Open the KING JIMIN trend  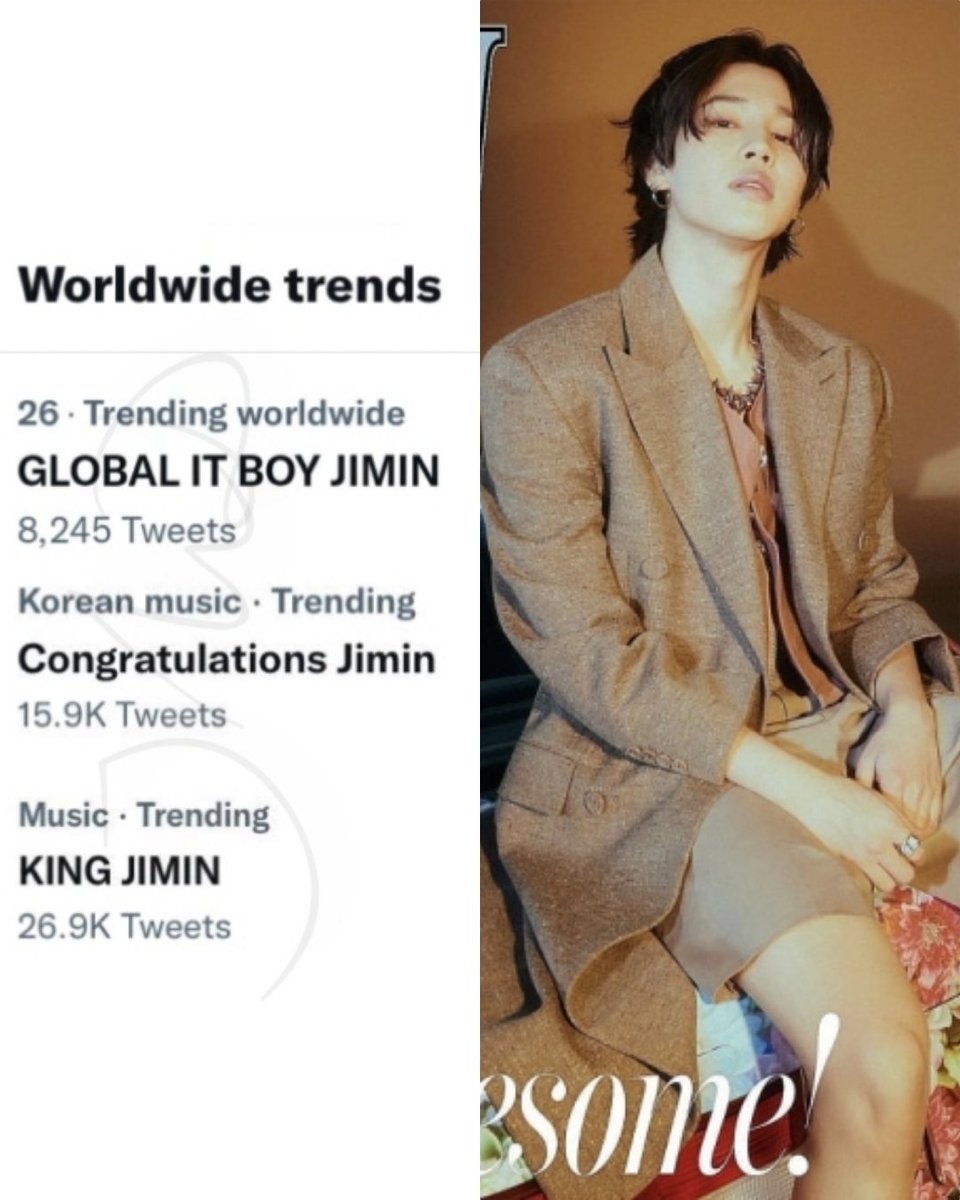[119, 871]
